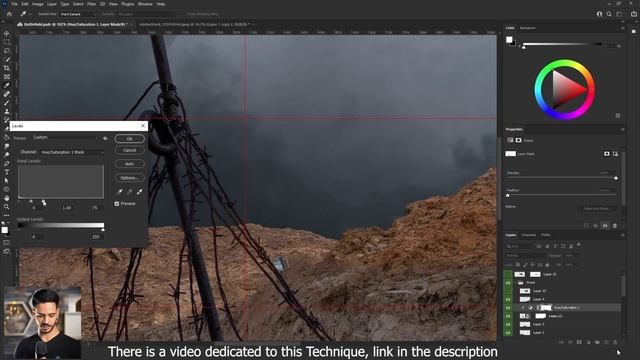
Task: Delete the mask using Properties trash icon
Action: coord(615,225)
